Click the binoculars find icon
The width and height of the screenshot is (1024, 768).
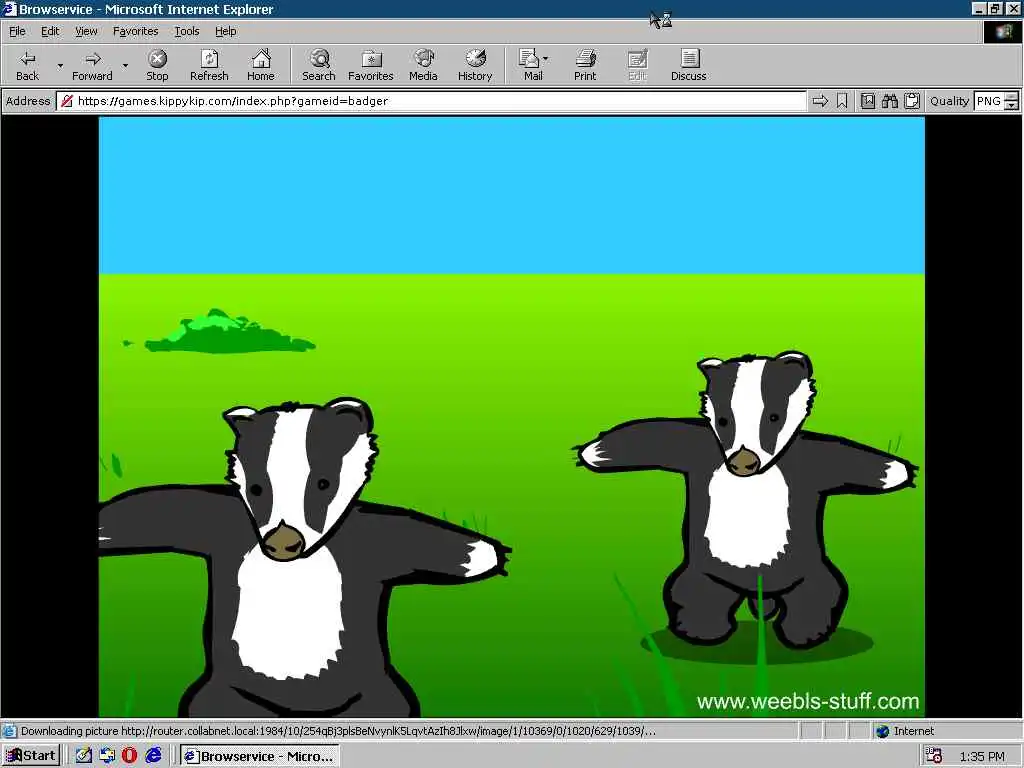coord(889,101)
